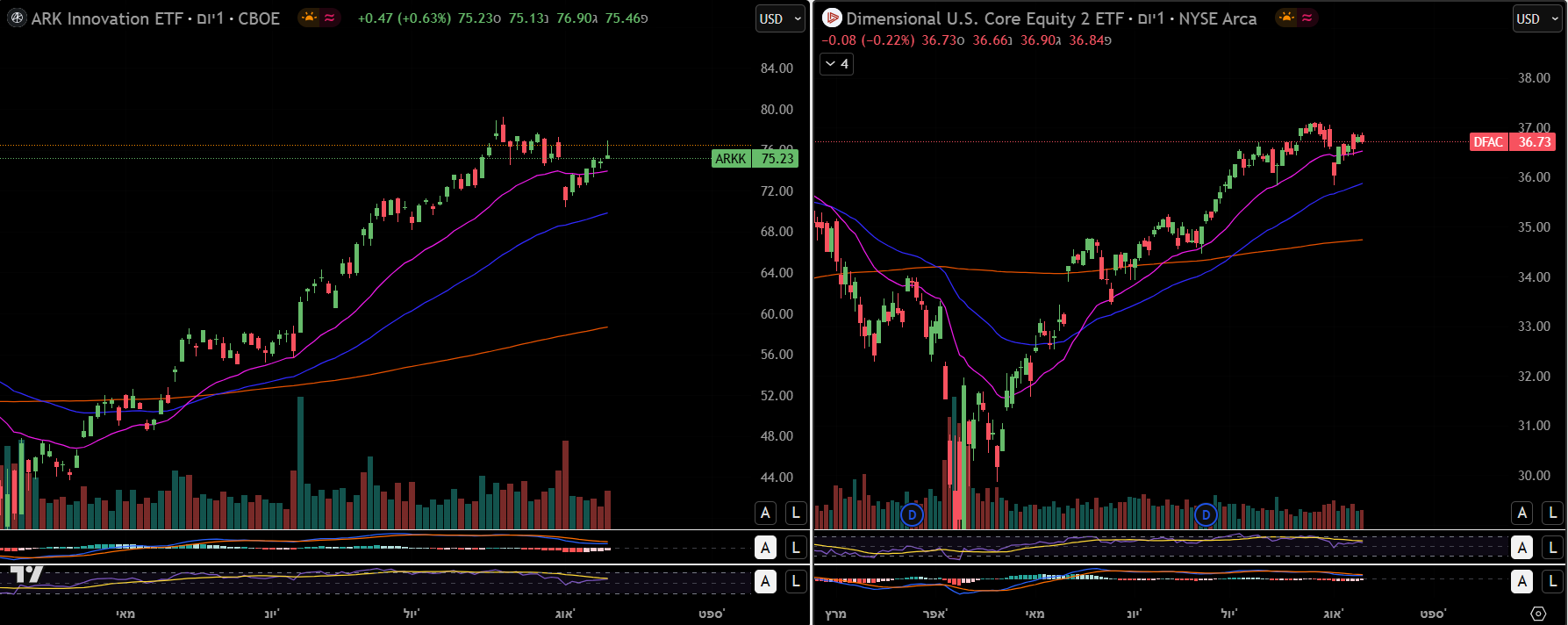Toggle log scale (L) on DFAC bottom indicator pane
The height and width of the screenshot is (625, 1568).
click(x=1552, y=581)
